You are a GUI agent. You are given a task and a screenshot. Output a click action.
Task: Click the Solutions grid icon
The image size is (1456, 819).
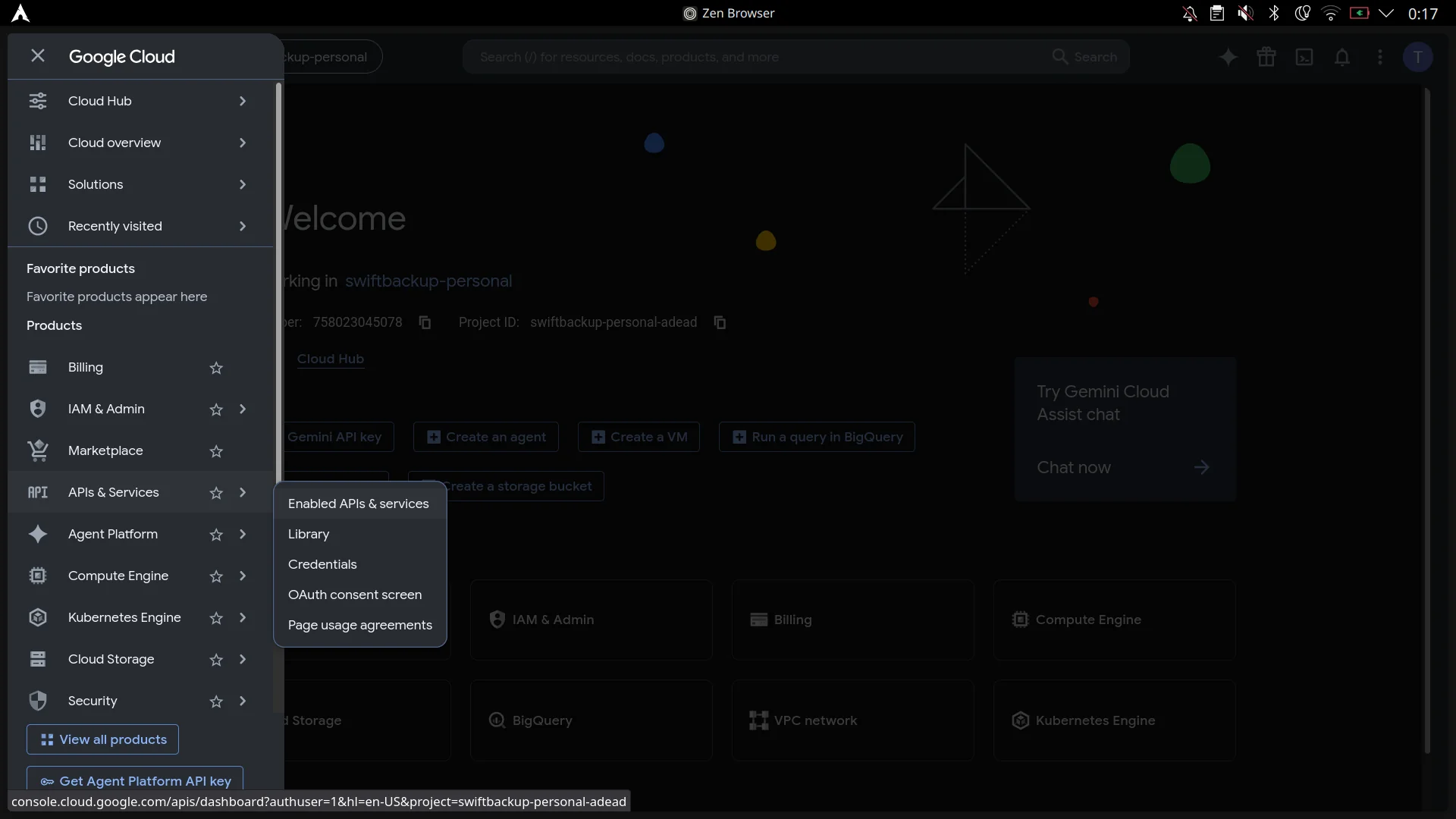tap(38, 184)
